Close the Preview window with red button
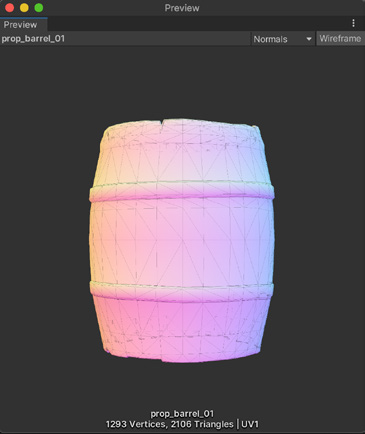Image resolution: width=365 pixels, height=434 pixels. (10, 8)
